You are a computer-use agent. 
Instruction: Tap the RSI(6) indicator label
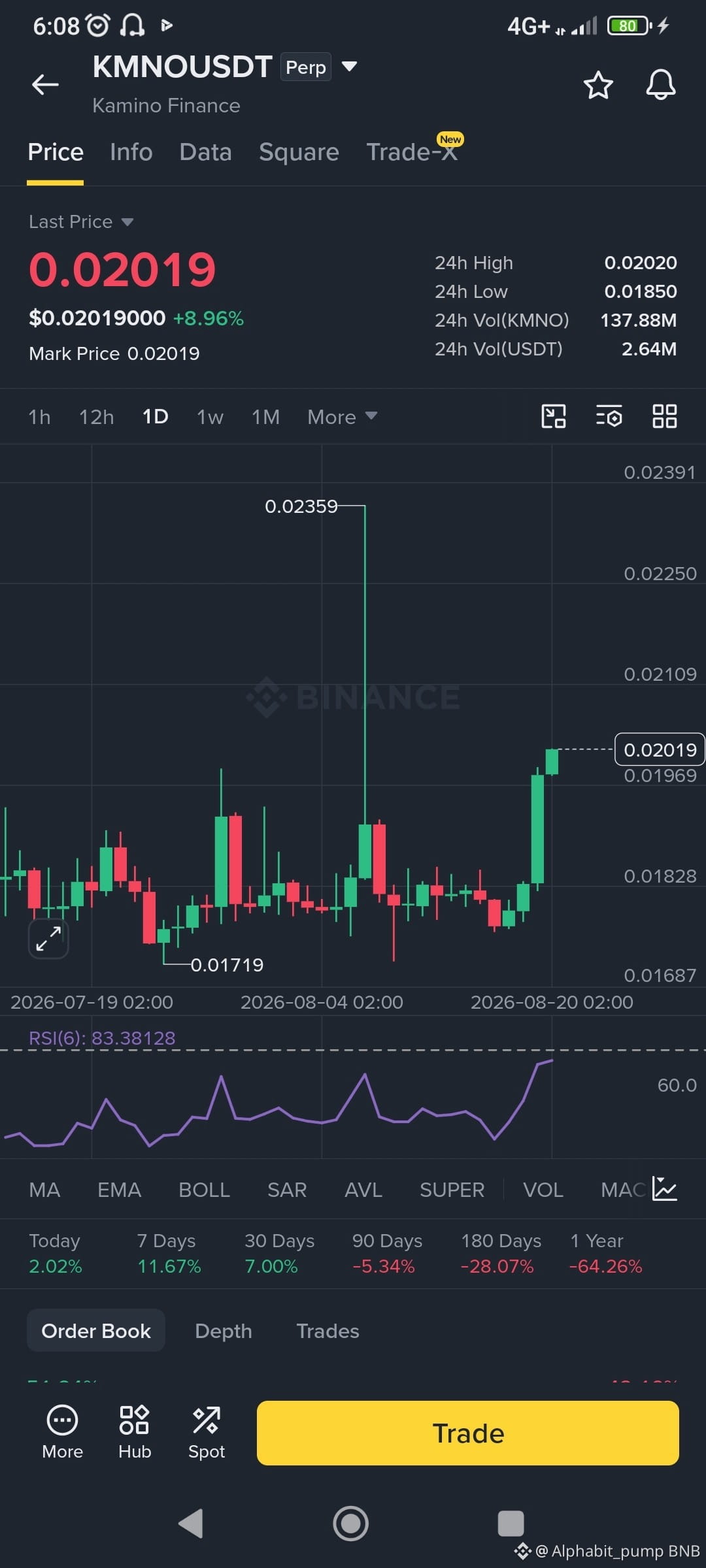click(x=102, y=1037)
